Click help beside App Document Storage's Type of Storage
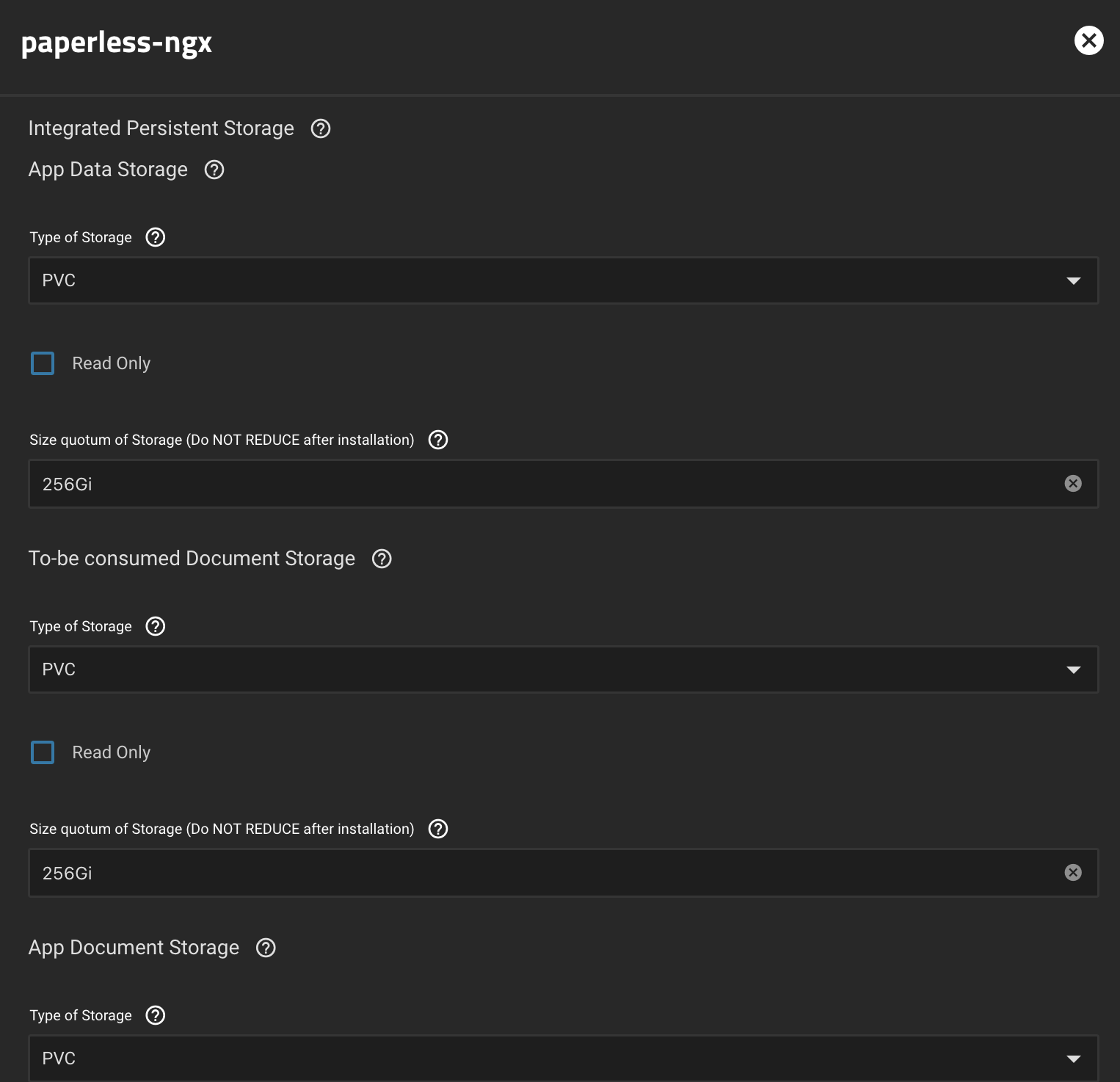 click(155, 1015)
